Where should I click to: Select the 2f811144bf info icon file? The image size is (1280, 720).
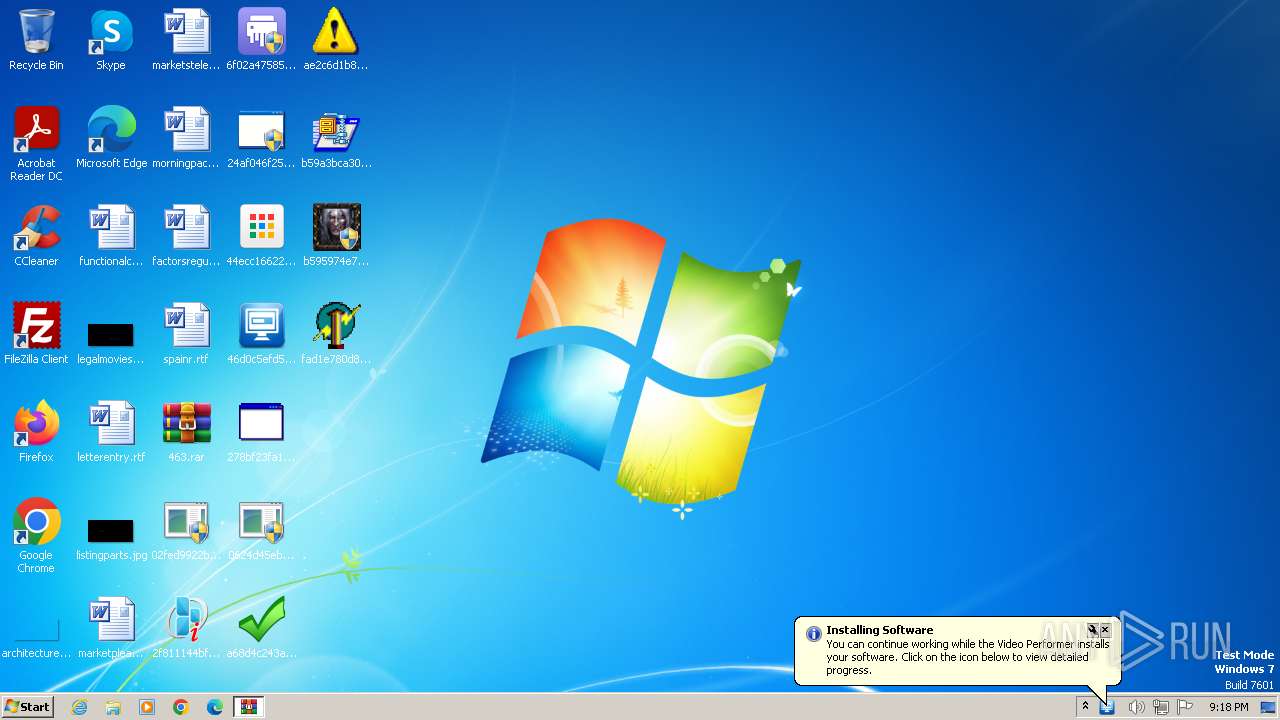(x=186, y=628)
